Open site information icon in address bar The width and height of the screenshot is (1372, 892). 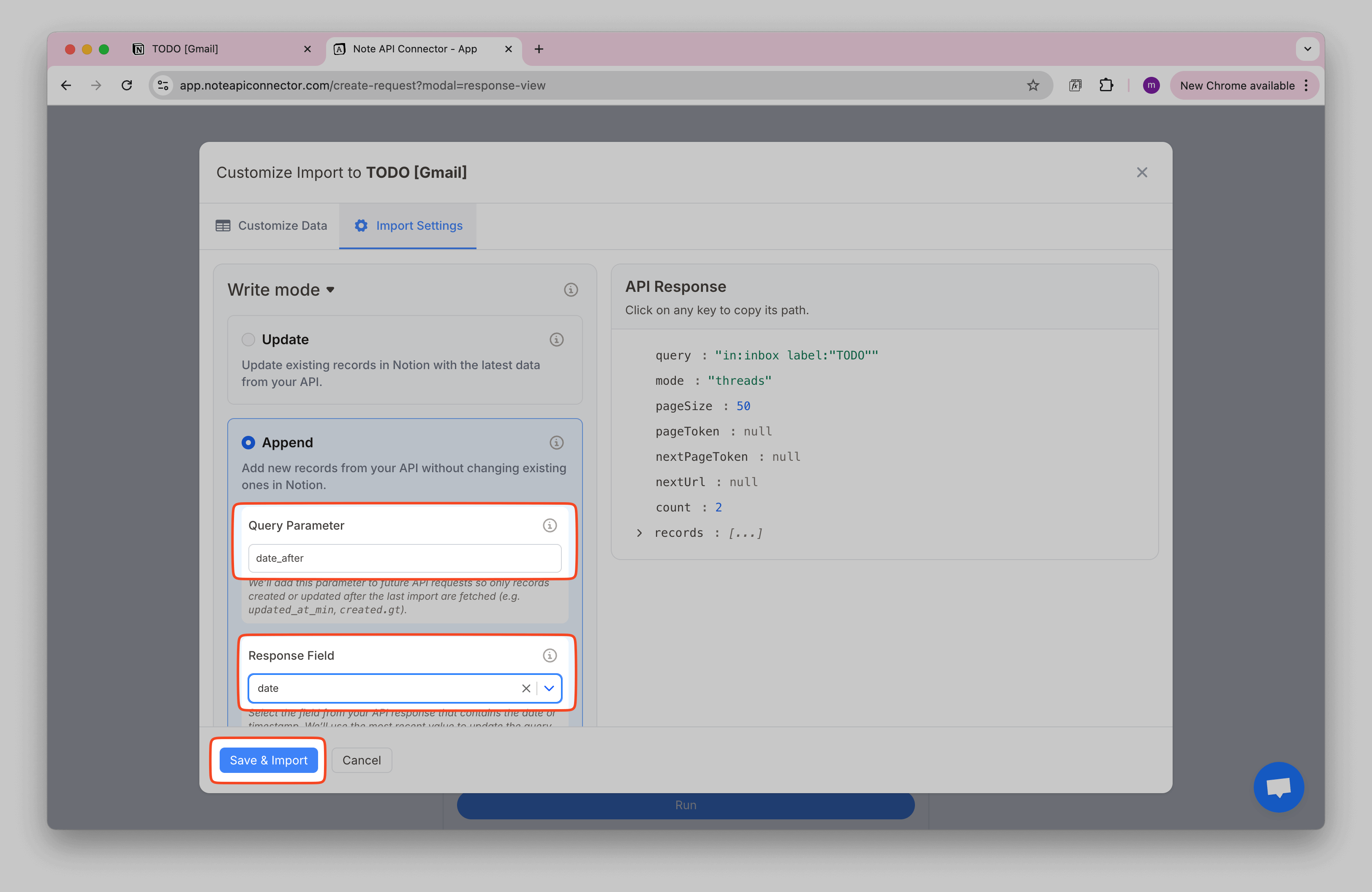pyautogui.click(x=163, y=85)
